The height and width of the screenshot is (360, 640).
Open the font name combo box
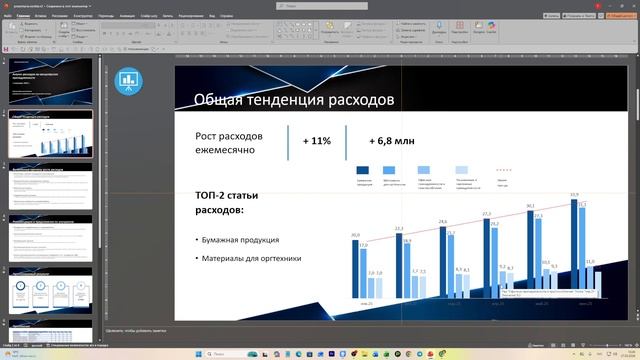pyautogui.click(x=122, y=24)
